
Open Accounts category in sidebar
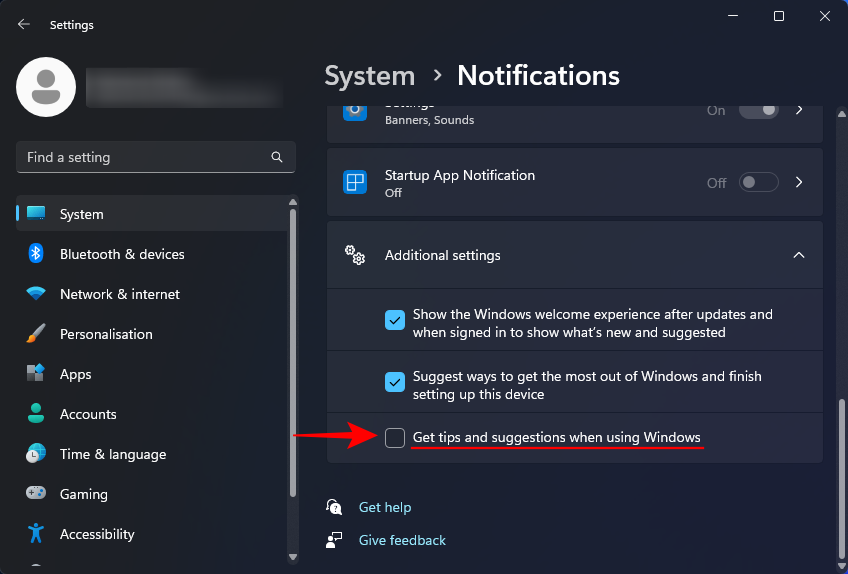[x=152, y=413]
